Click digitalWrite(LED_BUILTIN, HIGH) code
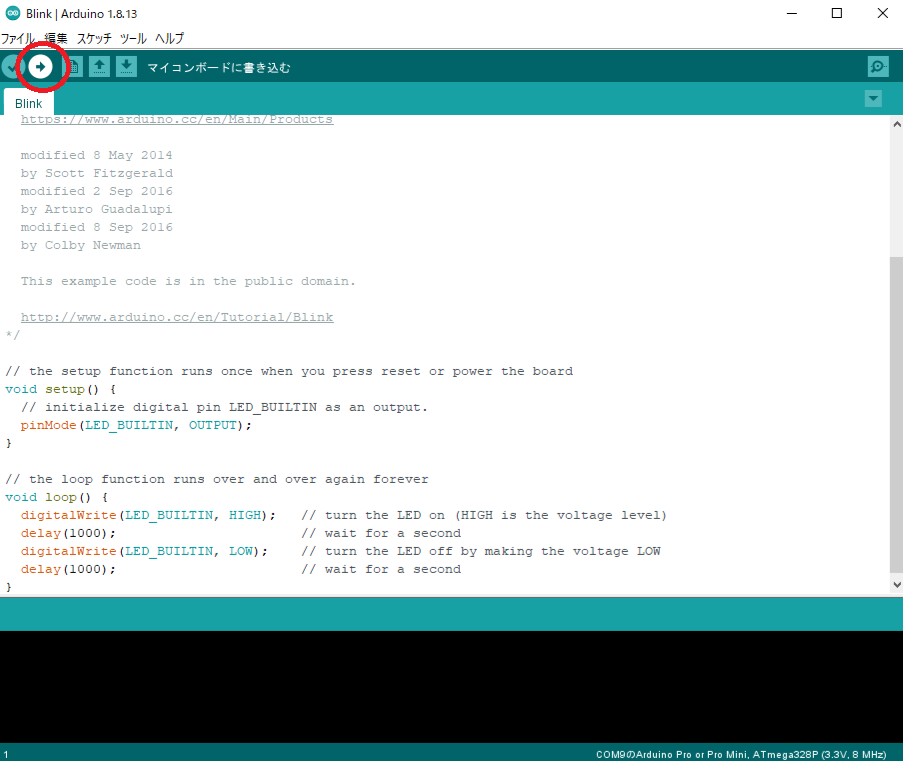Screen dimensions: 903x761 [148, 515]
